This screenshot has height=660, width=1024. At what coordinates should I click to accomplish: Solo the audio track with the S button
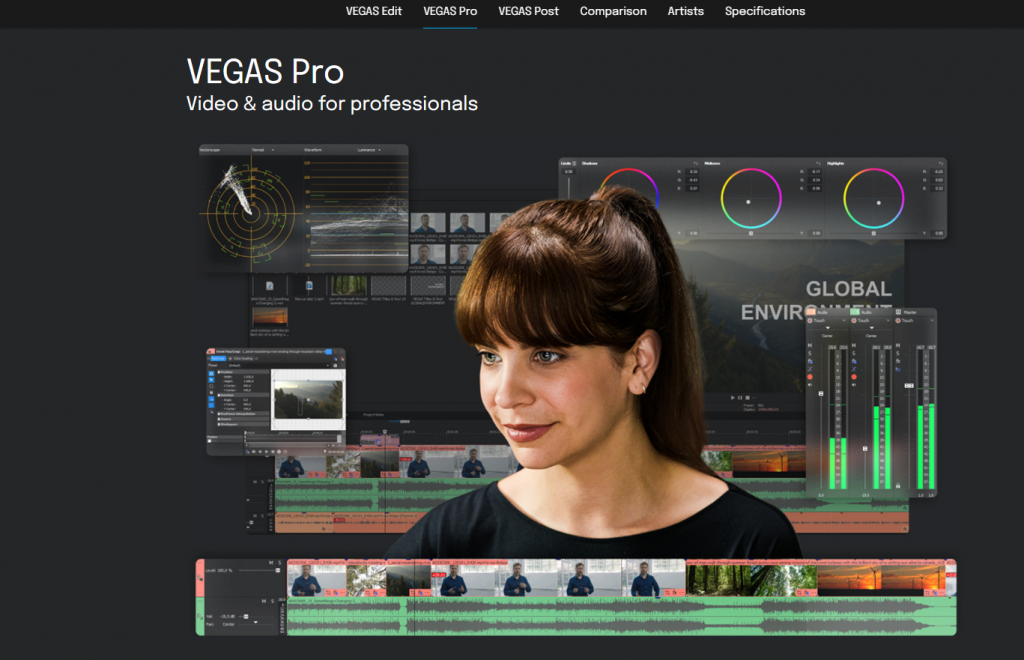point(273,600)
